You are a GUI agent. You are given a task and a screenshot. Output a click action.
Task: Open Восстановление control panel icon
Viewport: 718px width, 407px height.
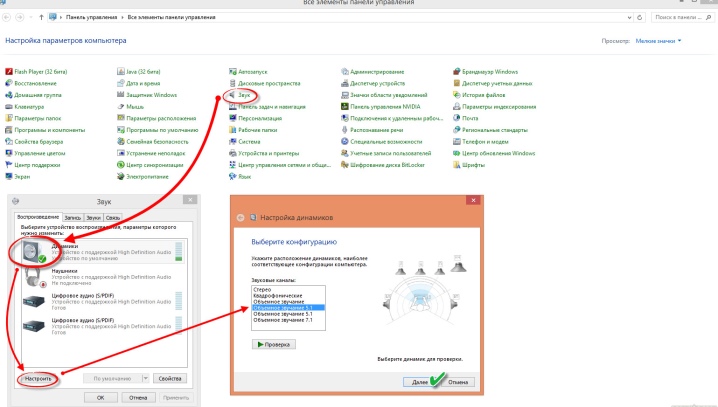pyautogui.click(x=9, y=83)
